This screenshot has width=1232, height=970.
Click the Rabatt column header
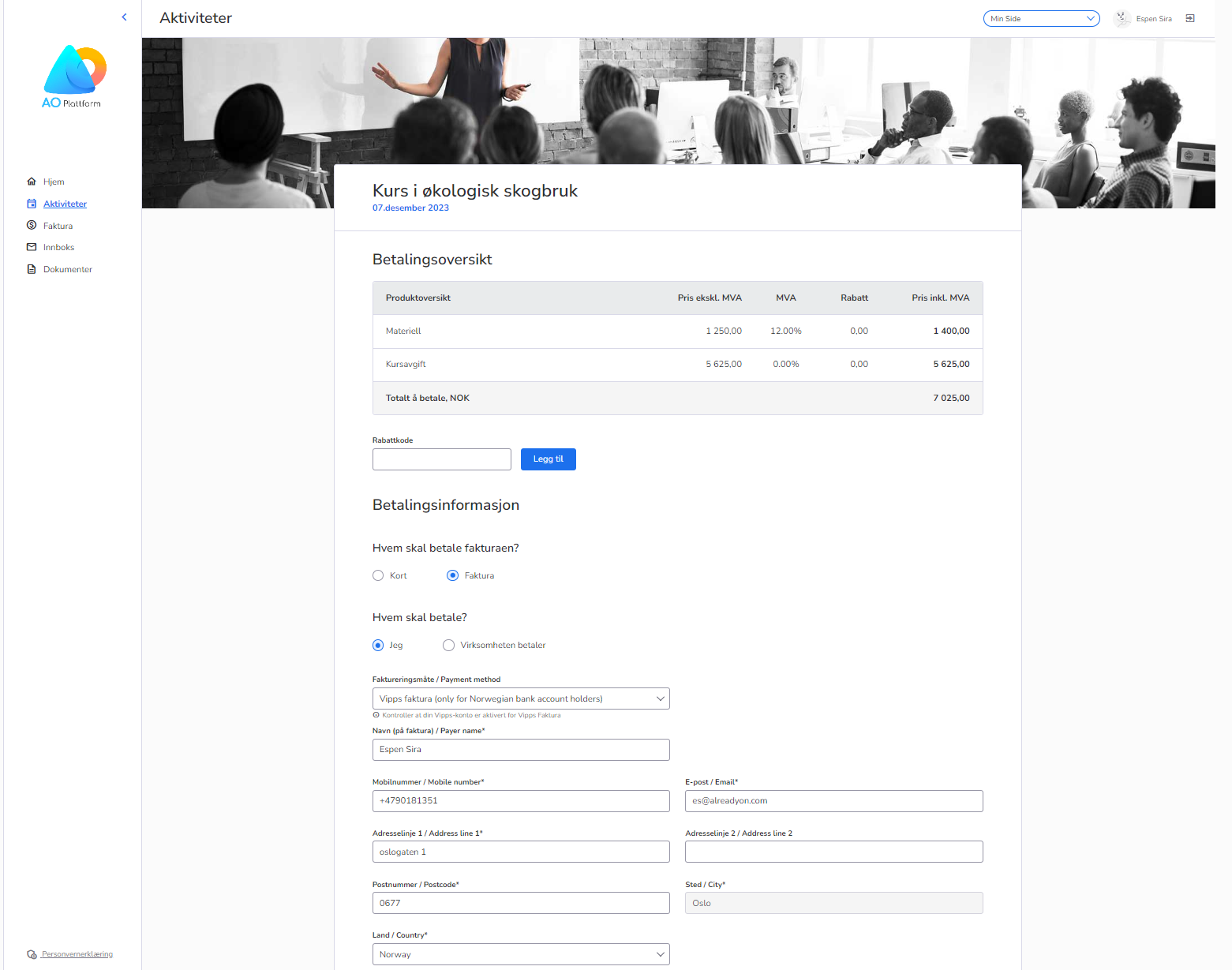coord(854,298)
